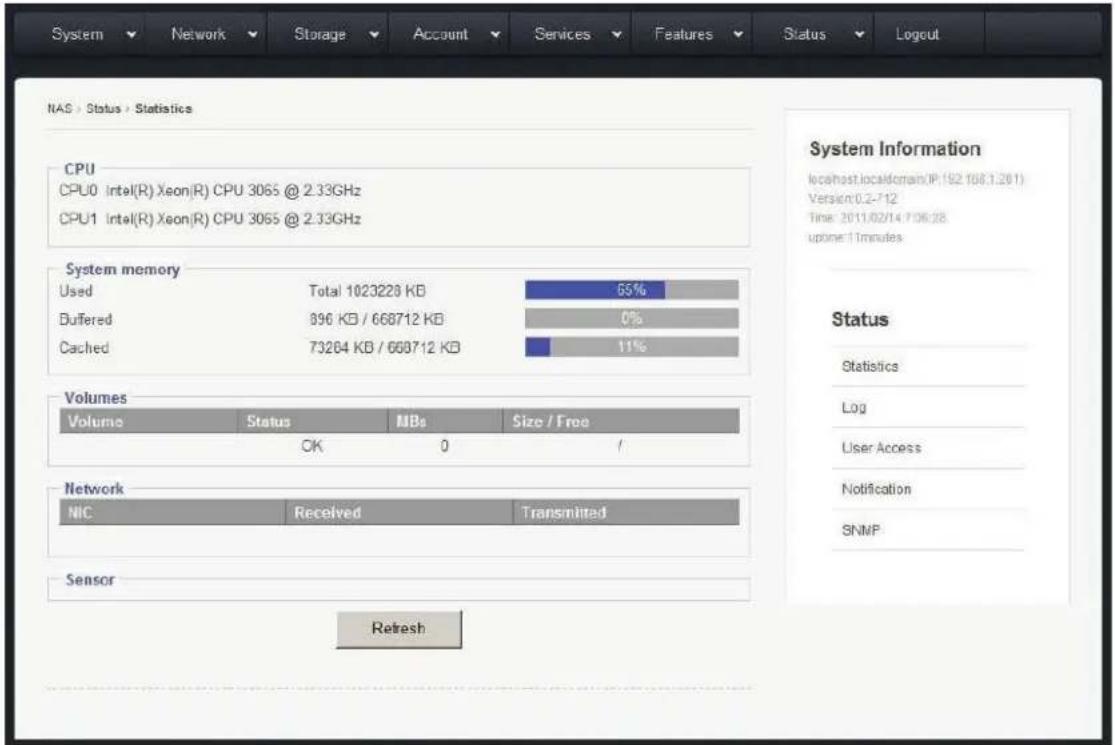
Task: Expand the Services dropdown arrow
Action: 617,34
